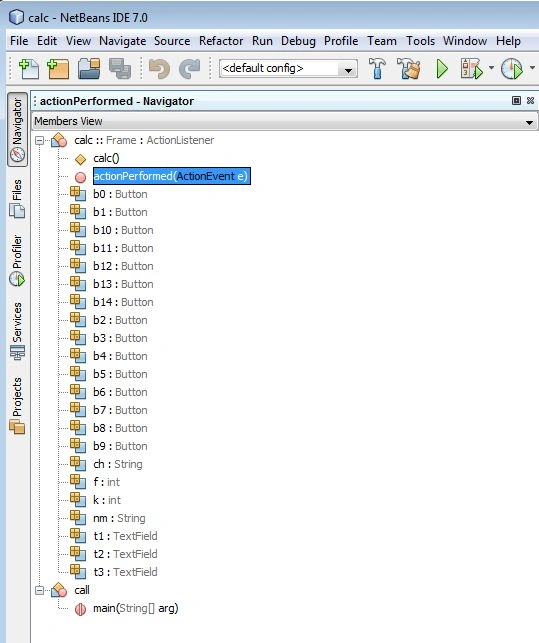Screen dimensions: 539x643
Task: Switch to the Projects side tab
Action: (x=17, y=405)
